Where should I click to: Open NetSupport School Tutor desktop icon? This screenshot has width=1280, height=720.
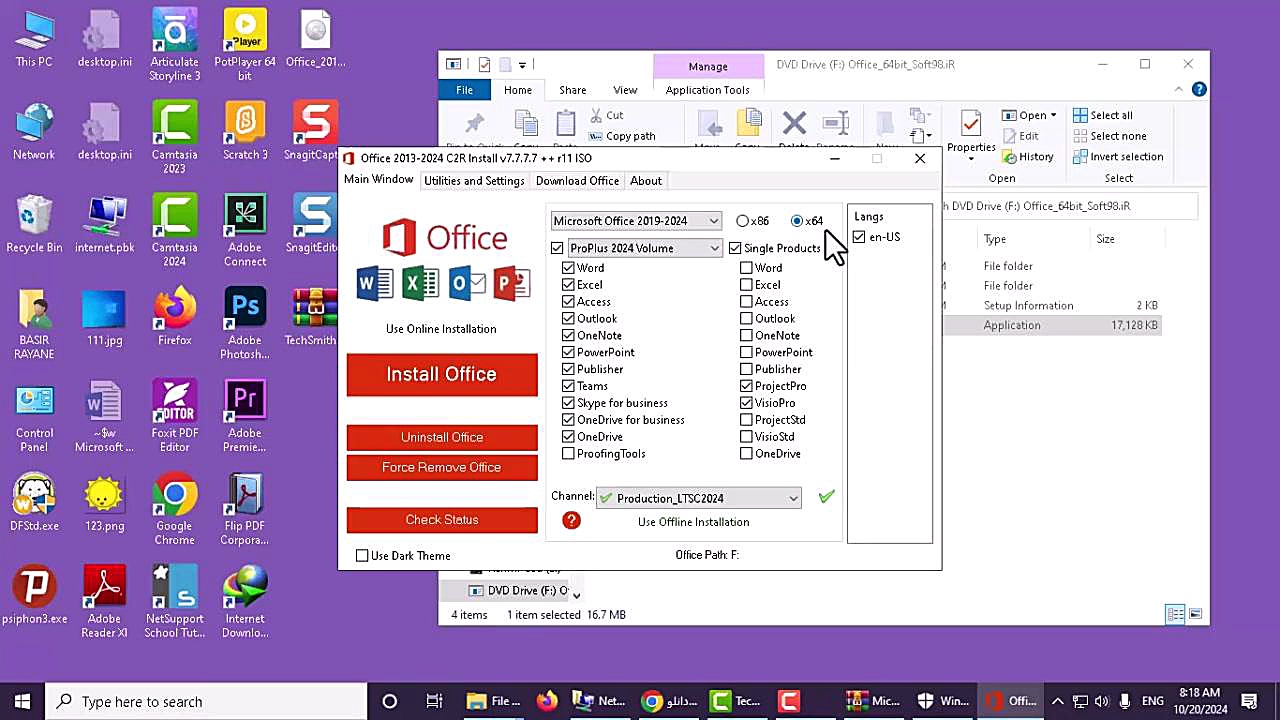click(174, 603)
